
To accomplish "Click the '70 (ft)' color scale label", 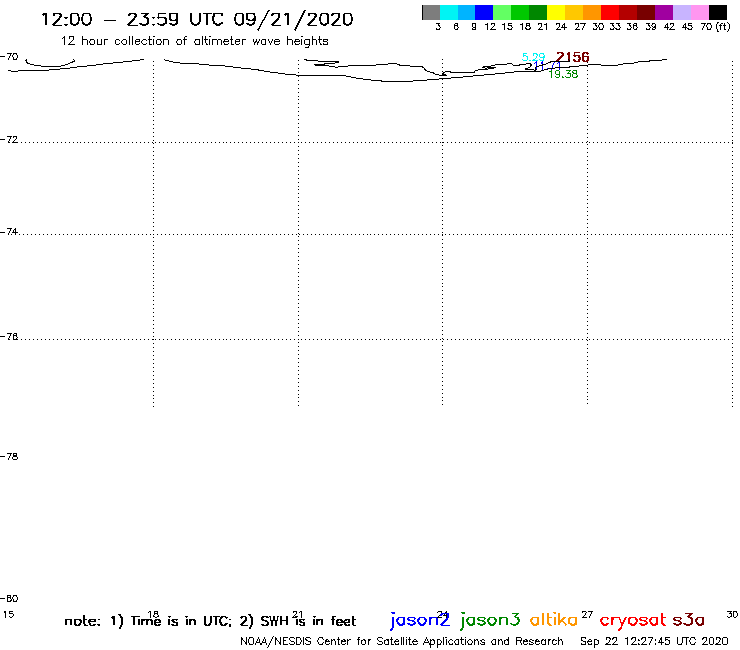I will tap(715, 27).
